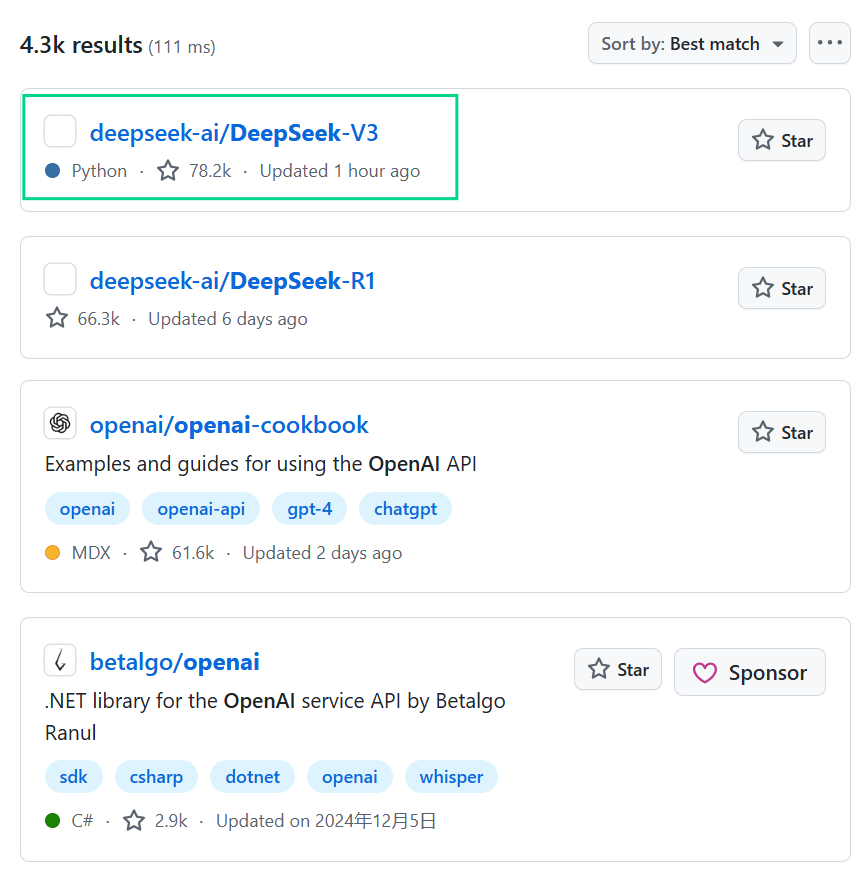Select the chatgpt topic tag
866x887 pixels.
(405, 509)
